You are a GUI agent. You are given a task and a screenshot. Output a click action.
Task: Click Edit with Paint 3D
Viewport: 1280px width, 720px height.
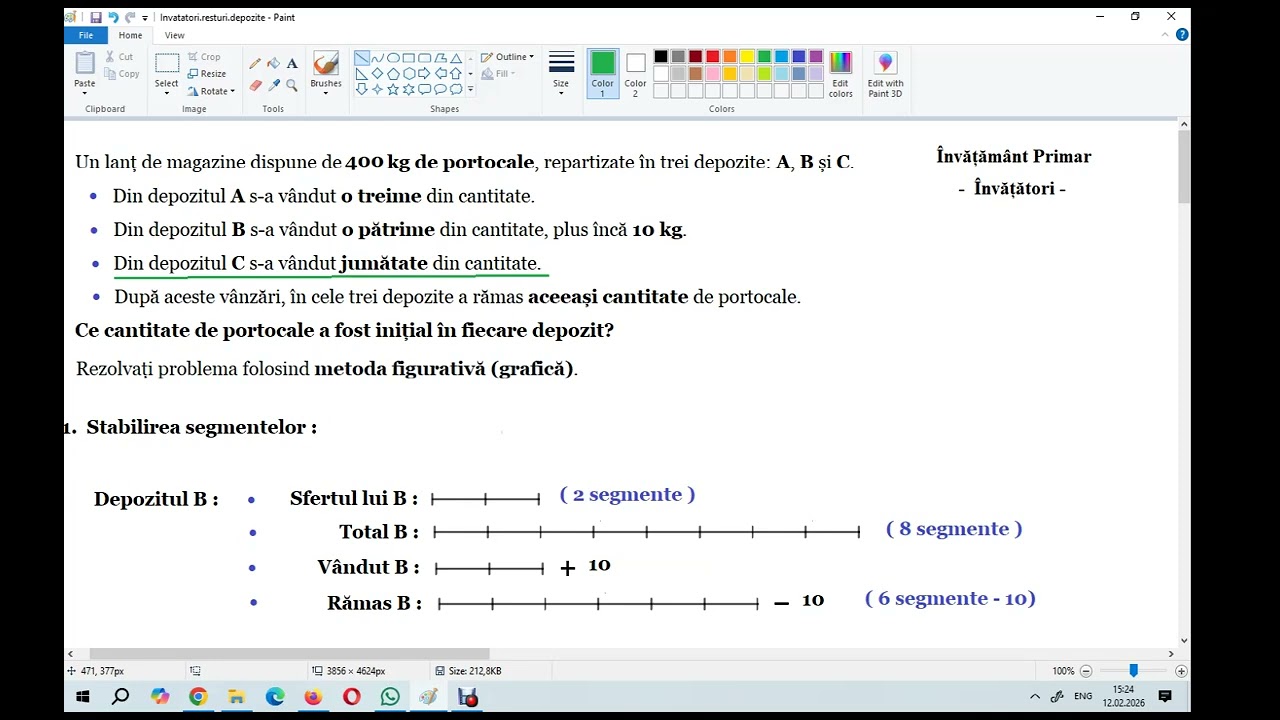click(x=885, y=75)
